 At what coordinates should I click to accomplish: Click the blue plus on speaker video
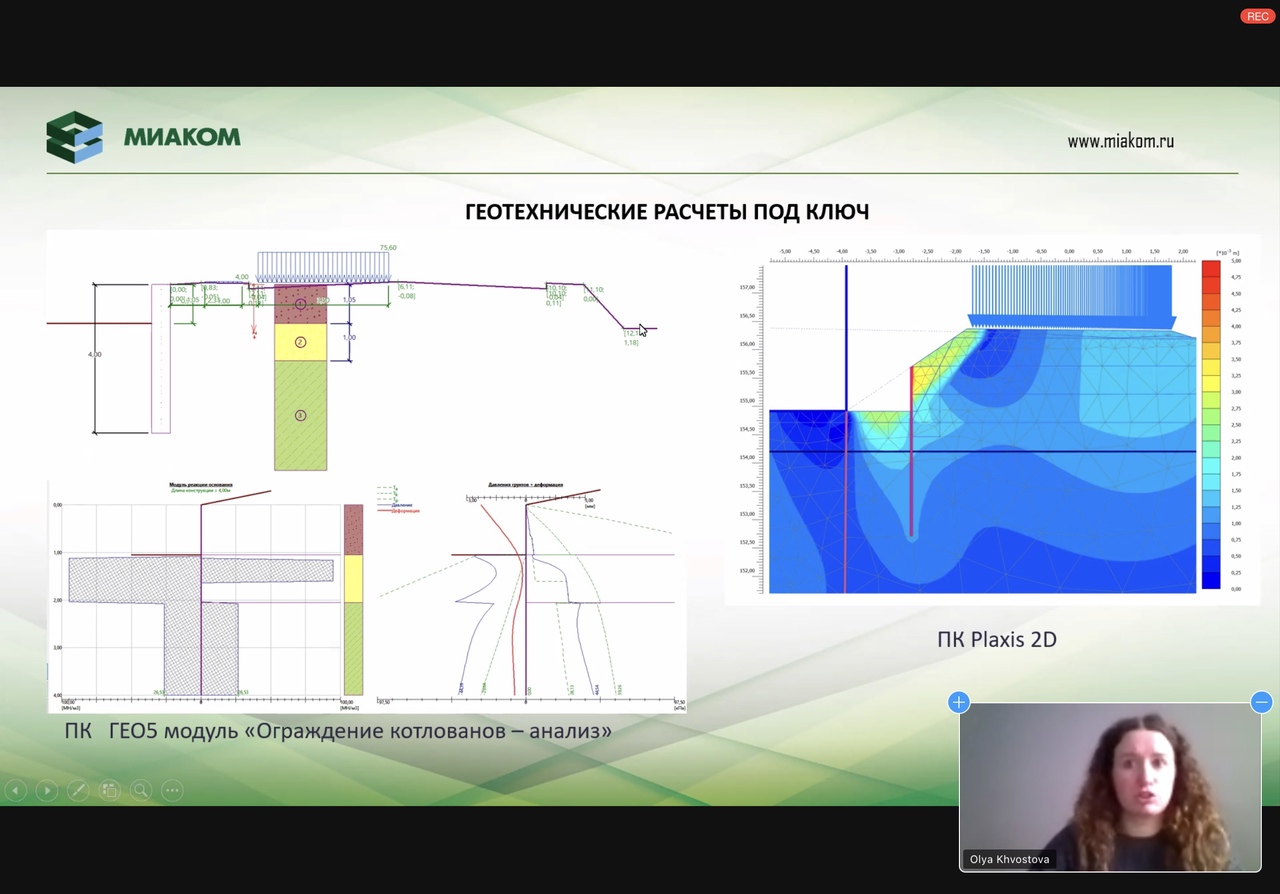[958, 702]
